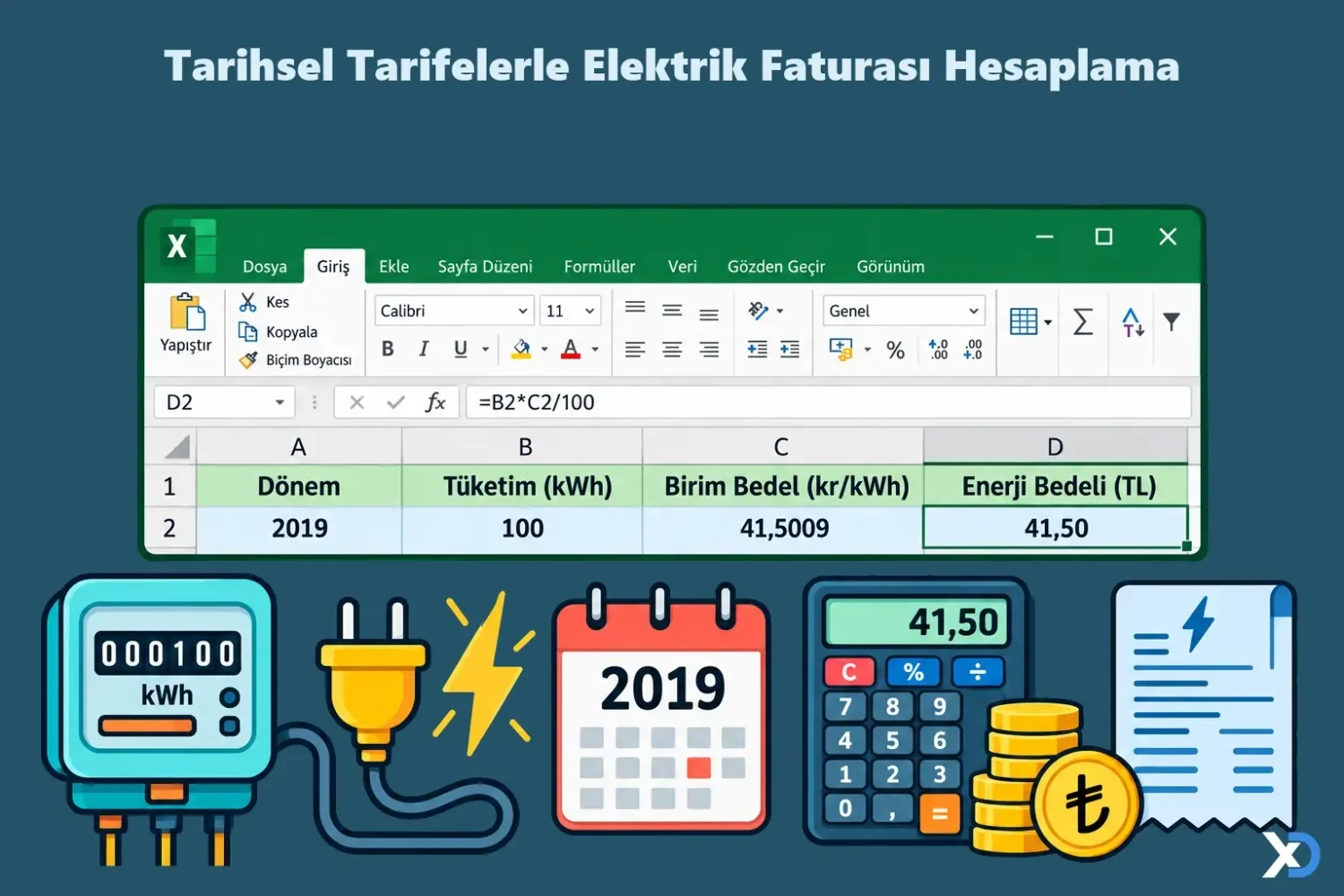Toggle bold formatting

click(388, 349)
